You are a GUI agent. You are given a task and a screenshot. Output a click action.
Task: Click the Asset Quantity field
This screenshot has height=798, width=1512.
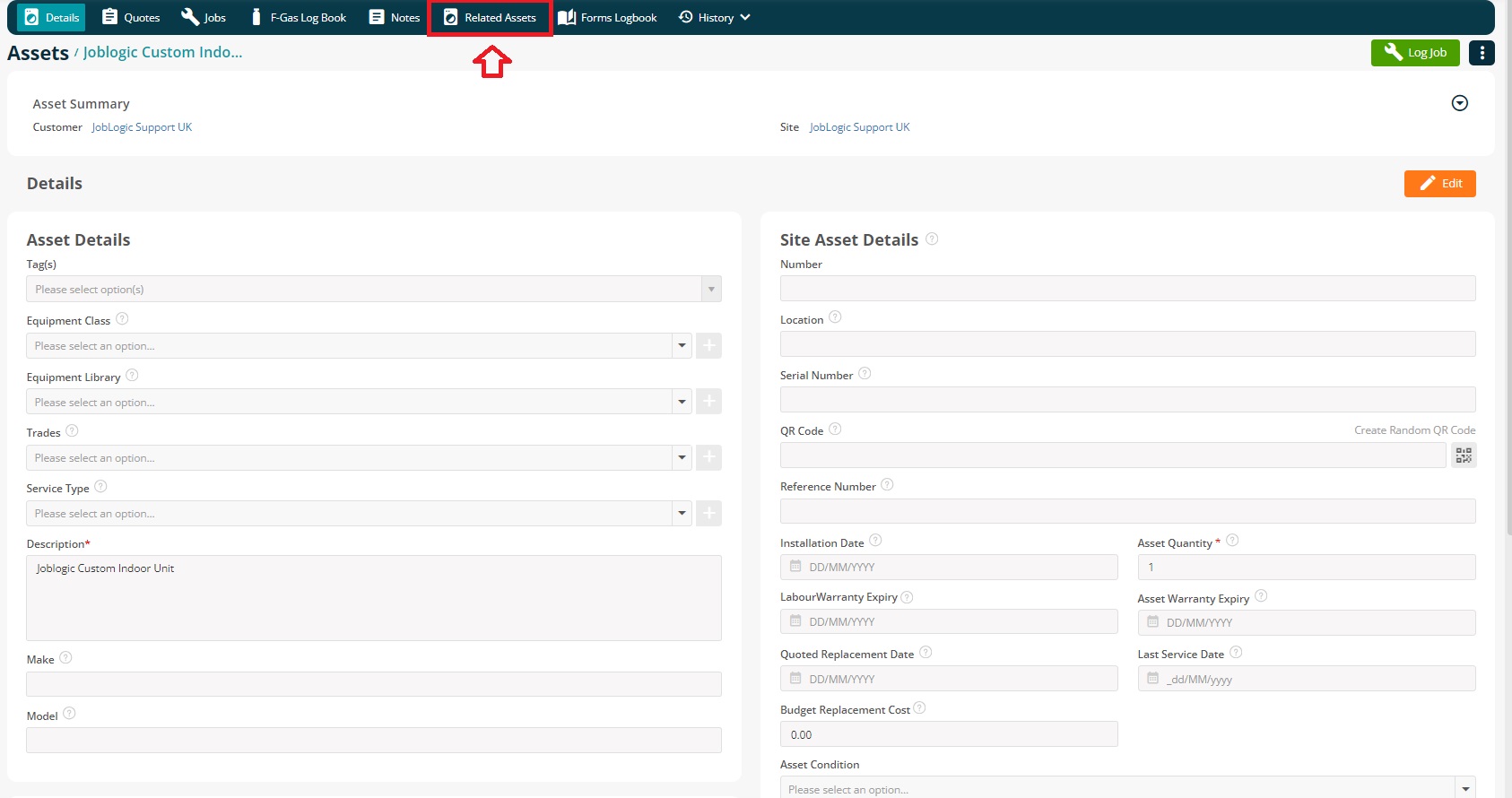click(x=1307, y=567)
